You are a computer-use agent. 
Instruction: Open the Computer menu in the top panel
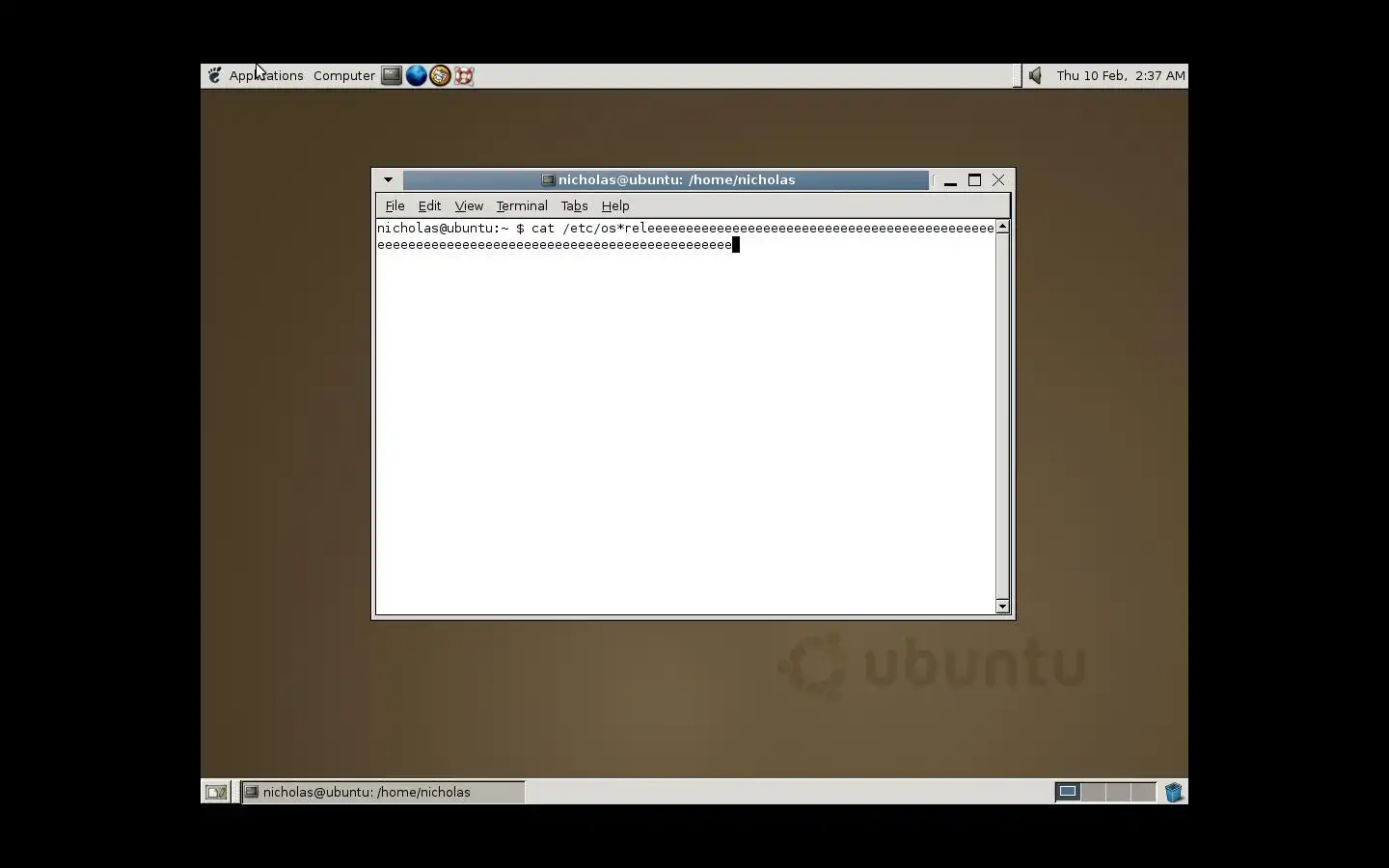click(344, 75)
